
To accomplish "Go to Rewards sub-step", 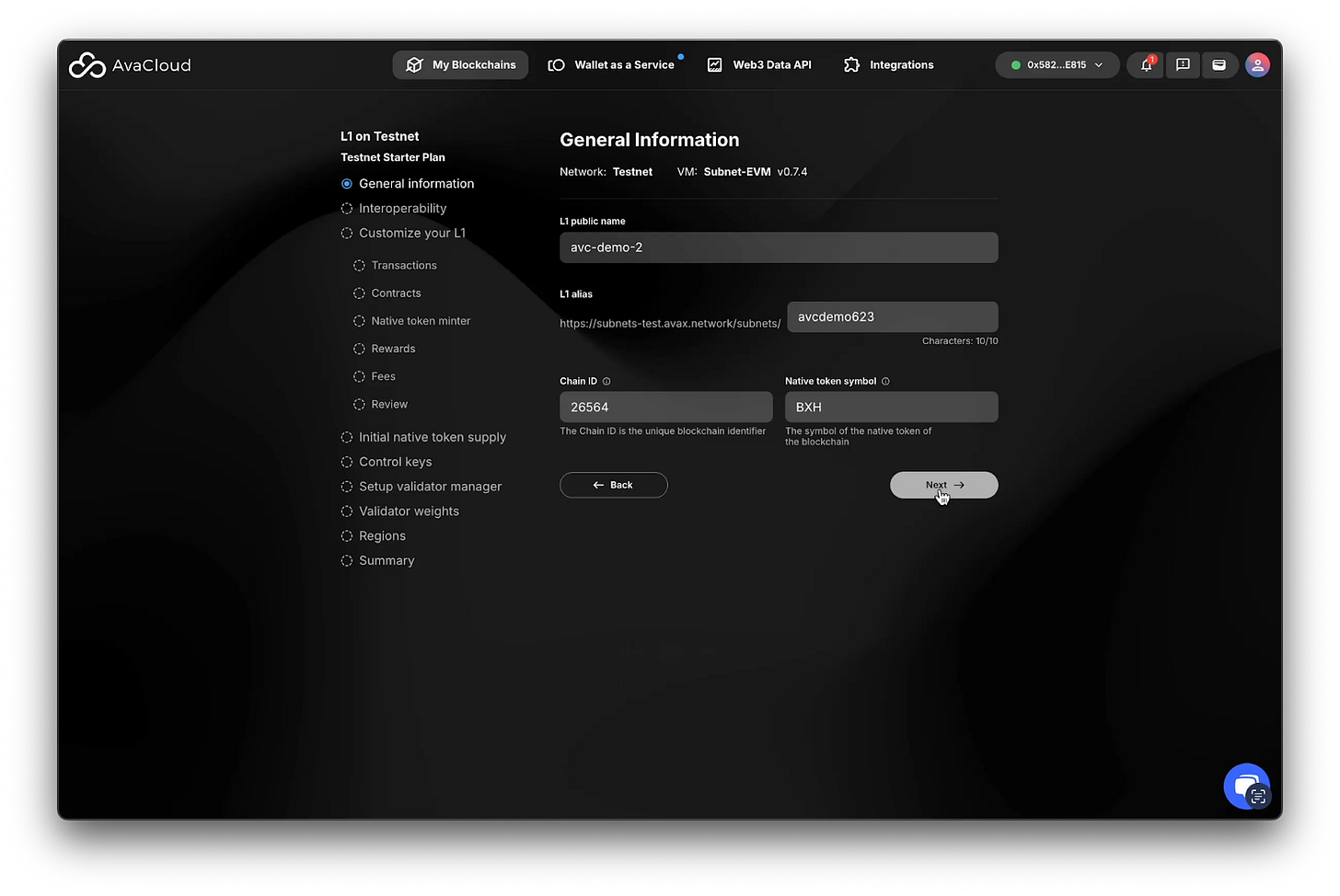I will click(x=385, y=349).
